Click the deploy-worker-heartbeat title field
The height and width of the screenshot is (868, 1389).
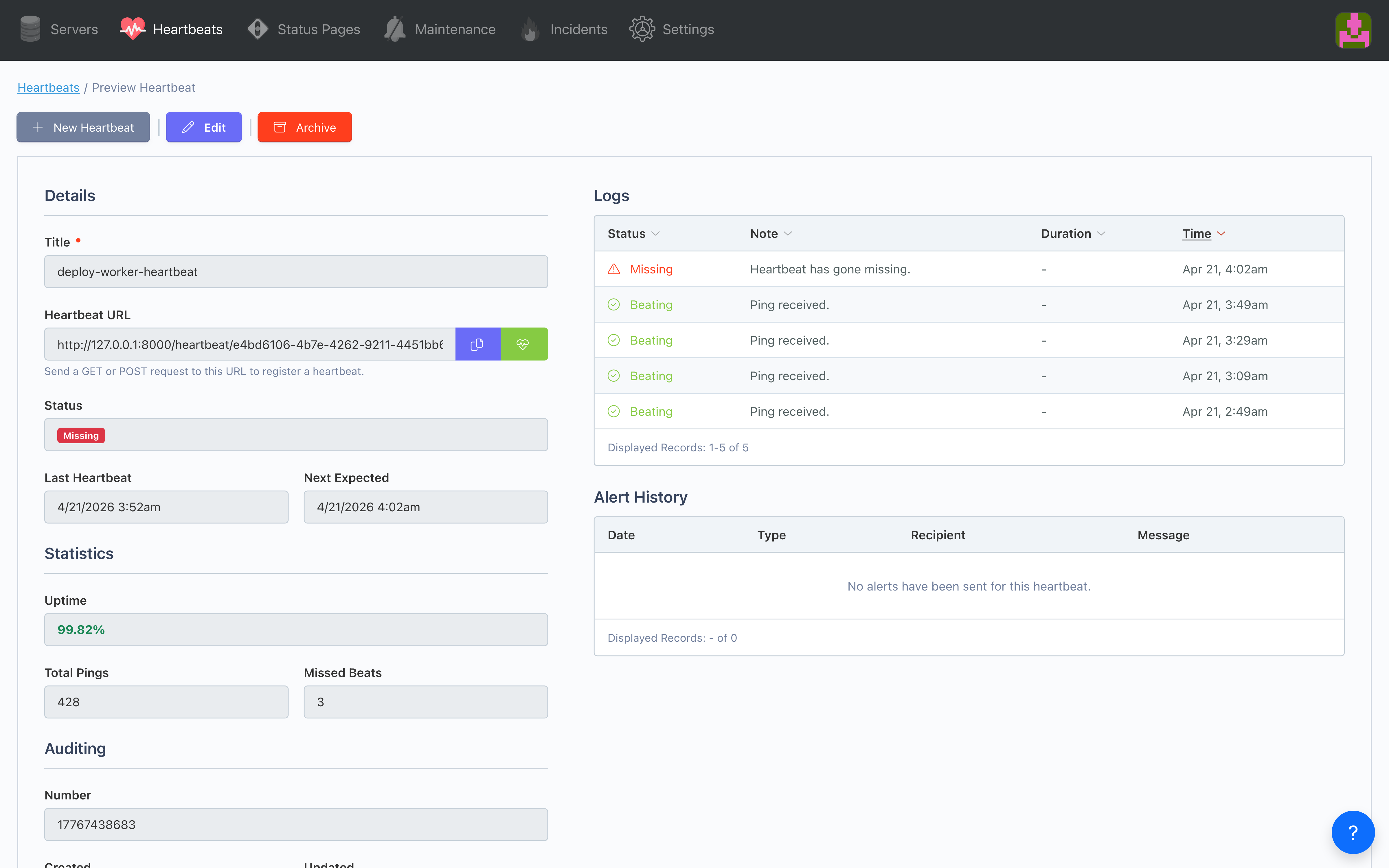pyautogui.click(x=295, y=271)
